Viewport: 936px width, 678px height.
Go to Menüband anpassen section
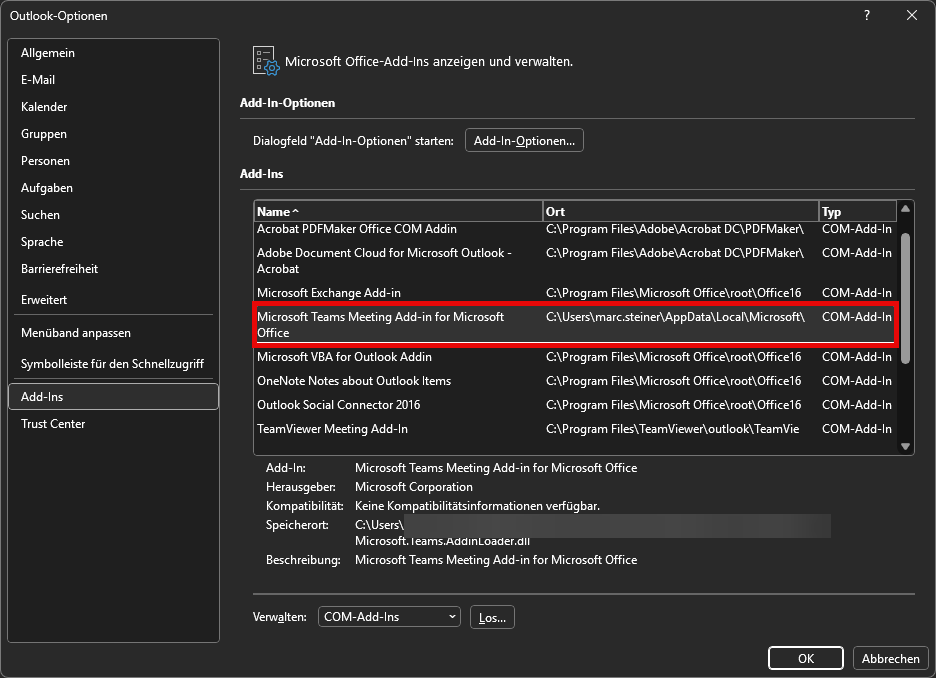(x=76, y=333)
